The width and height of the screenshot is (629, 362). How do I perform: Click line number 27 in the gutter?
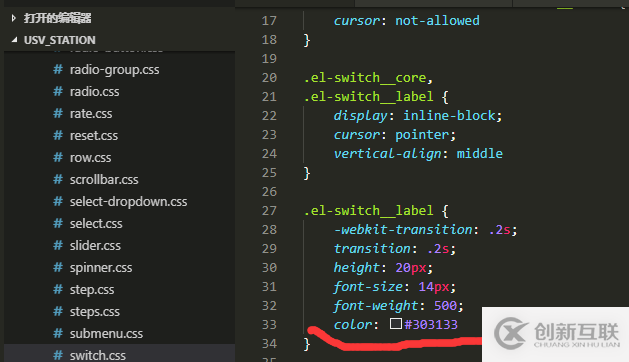point(269,211)
